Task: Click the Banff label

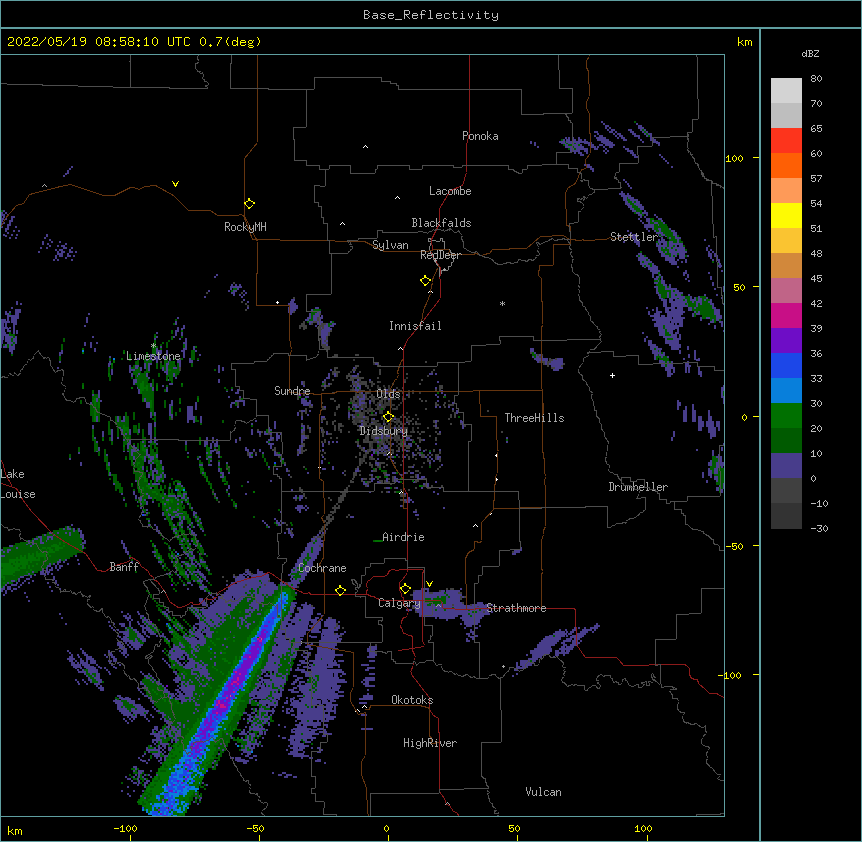Action: (x=124, y=567)
